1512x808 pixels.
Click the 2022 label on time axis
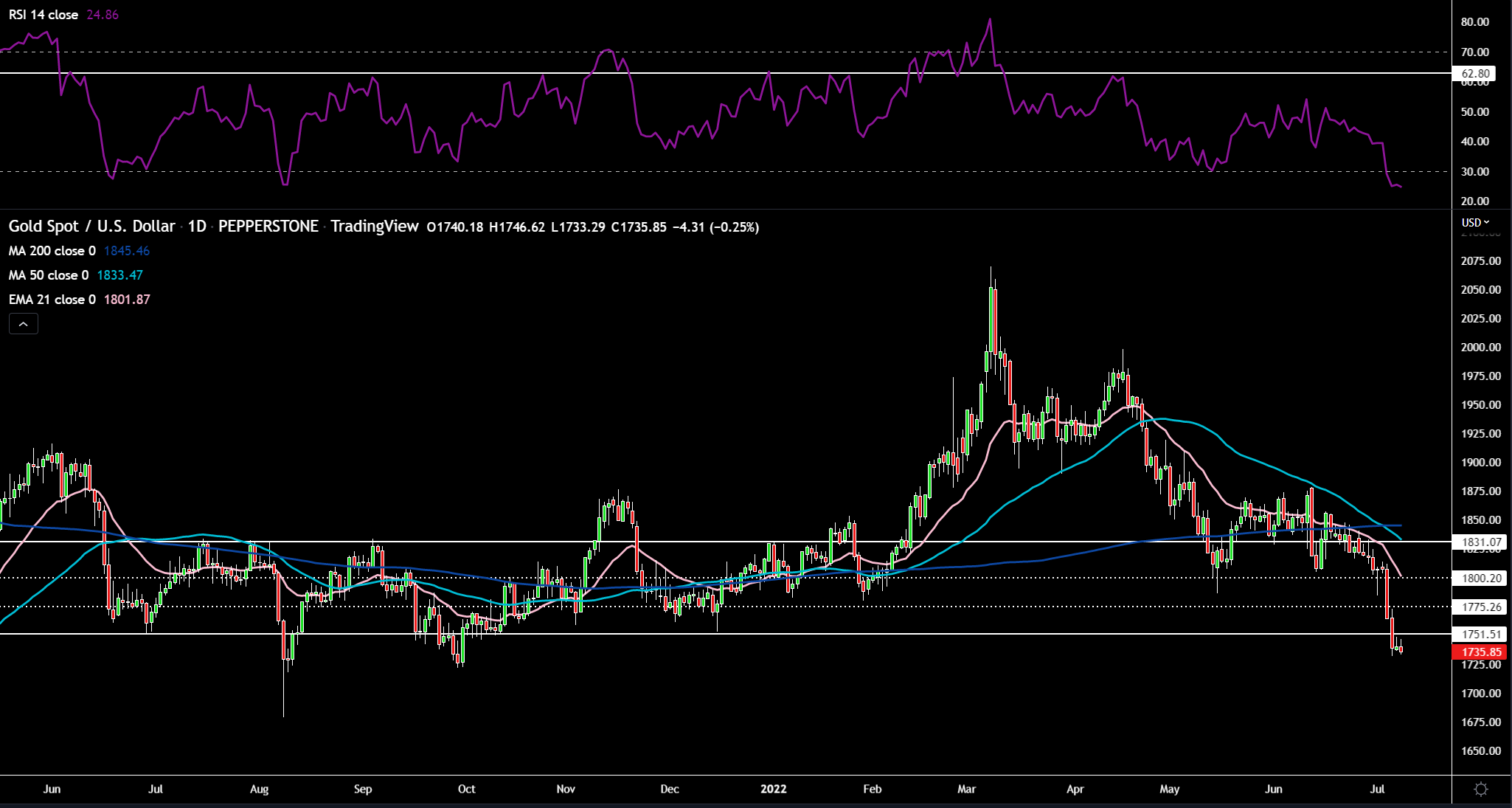pos(774,789)
